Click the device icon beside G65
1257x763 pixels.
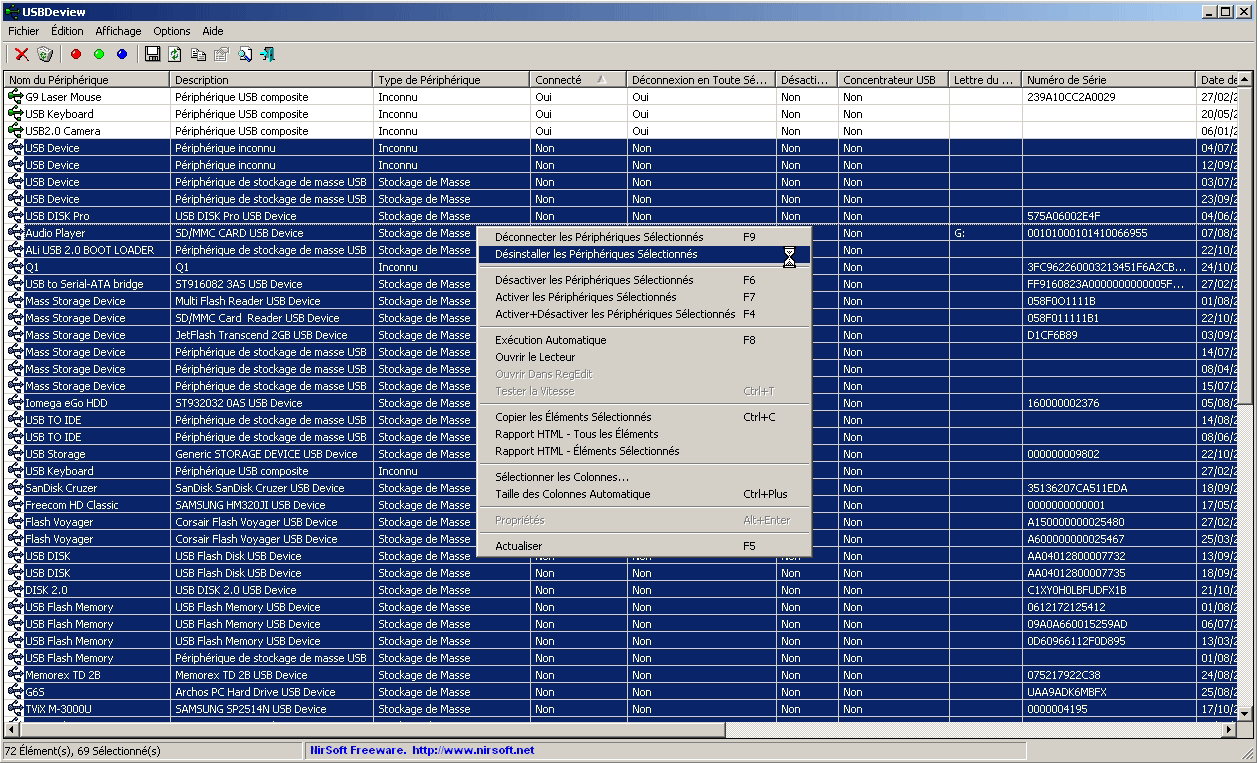tap(15, 692)
